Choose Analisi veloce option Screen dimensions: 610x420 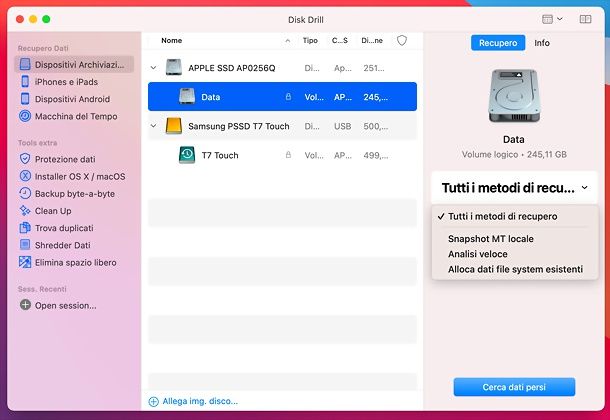[x=478, y=254]
